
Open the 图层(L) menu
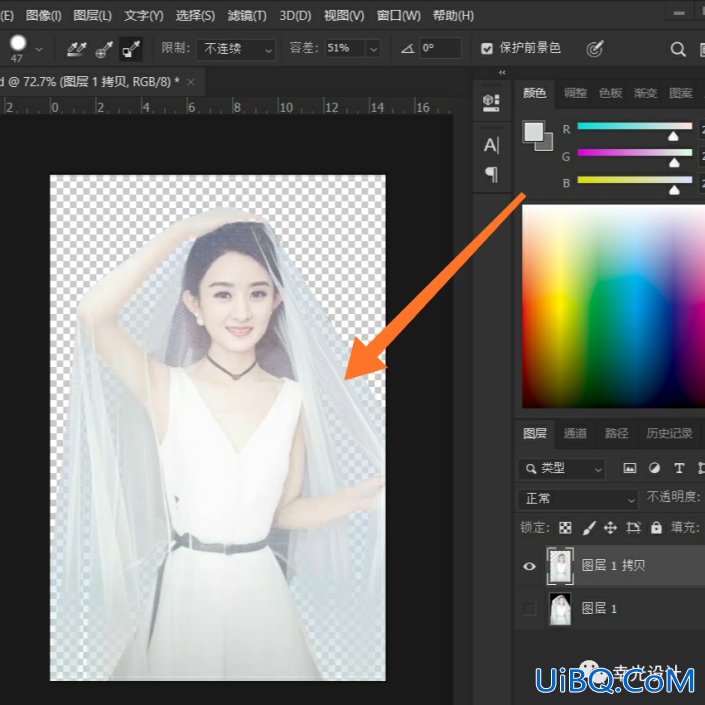tap(92, 16)
